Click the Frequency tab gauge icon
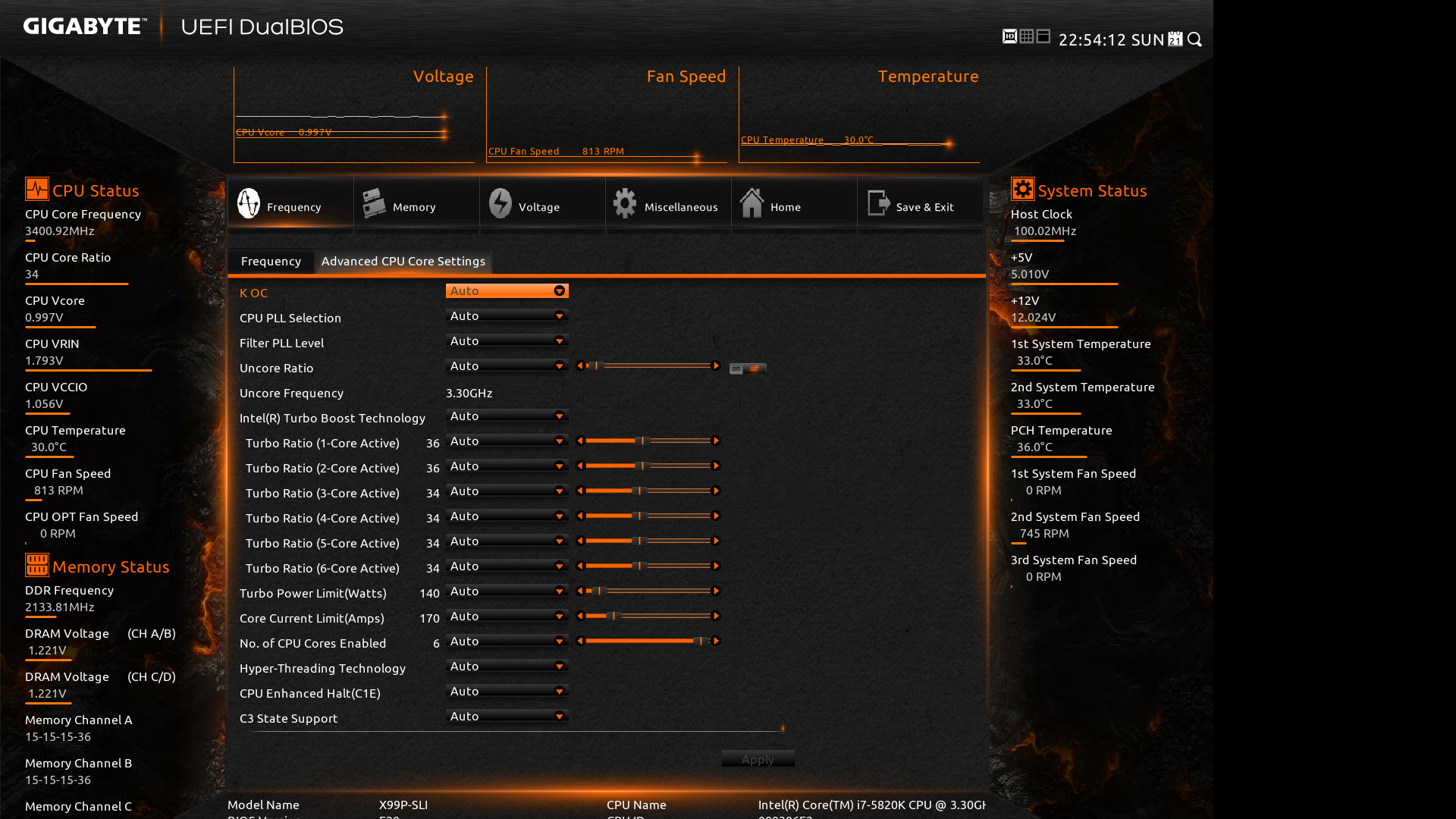The height and width of the screenshot is (819, 1456). (249, 203)
